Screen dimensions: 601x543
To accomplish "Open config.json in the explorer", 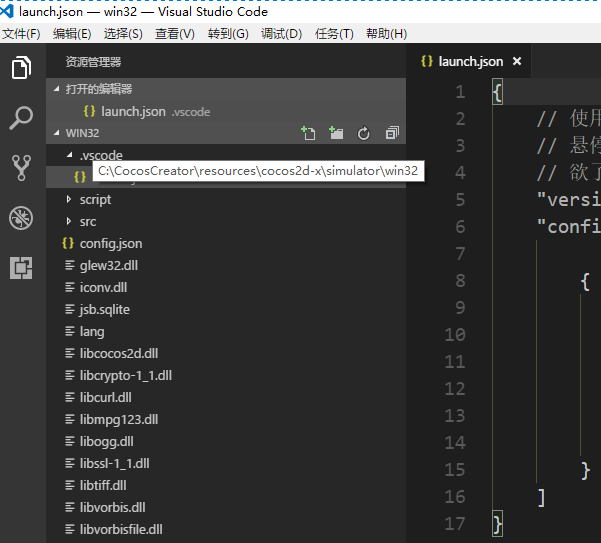I will (x=226, y=243).
